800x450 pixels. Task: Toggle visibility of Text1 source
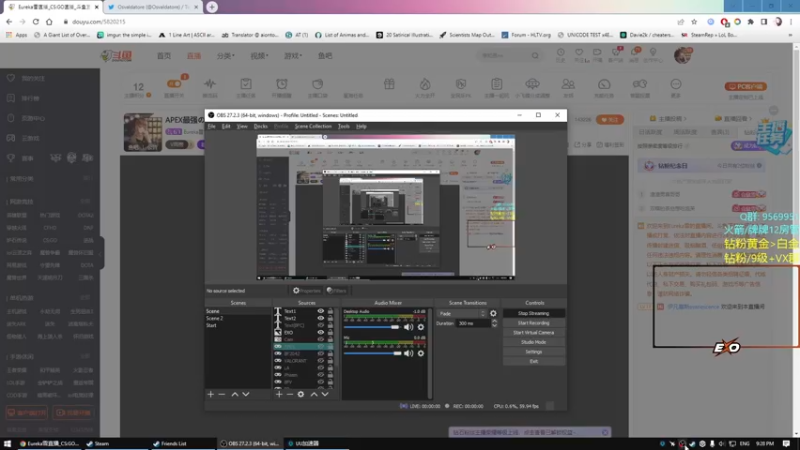pyautogui.click(x=320, y=311)
